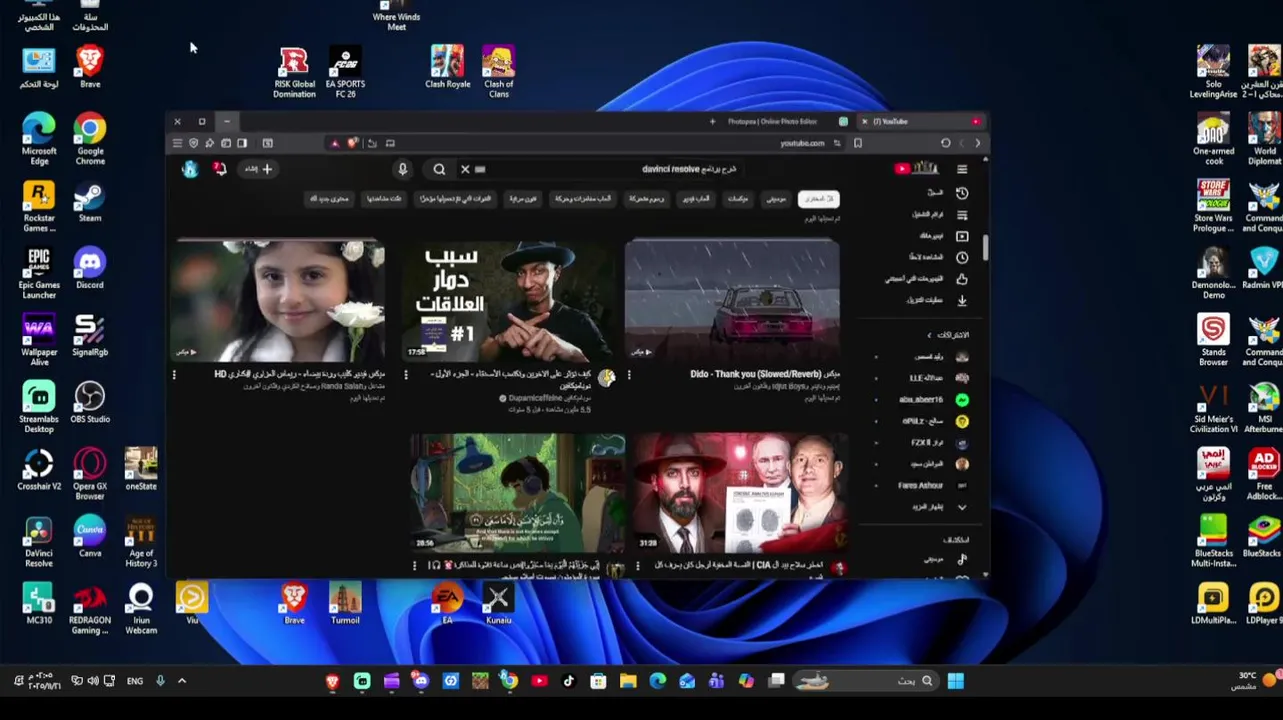Open the YouTube account avatar menu
The image size is (1283, 720).
coord(189,169)
